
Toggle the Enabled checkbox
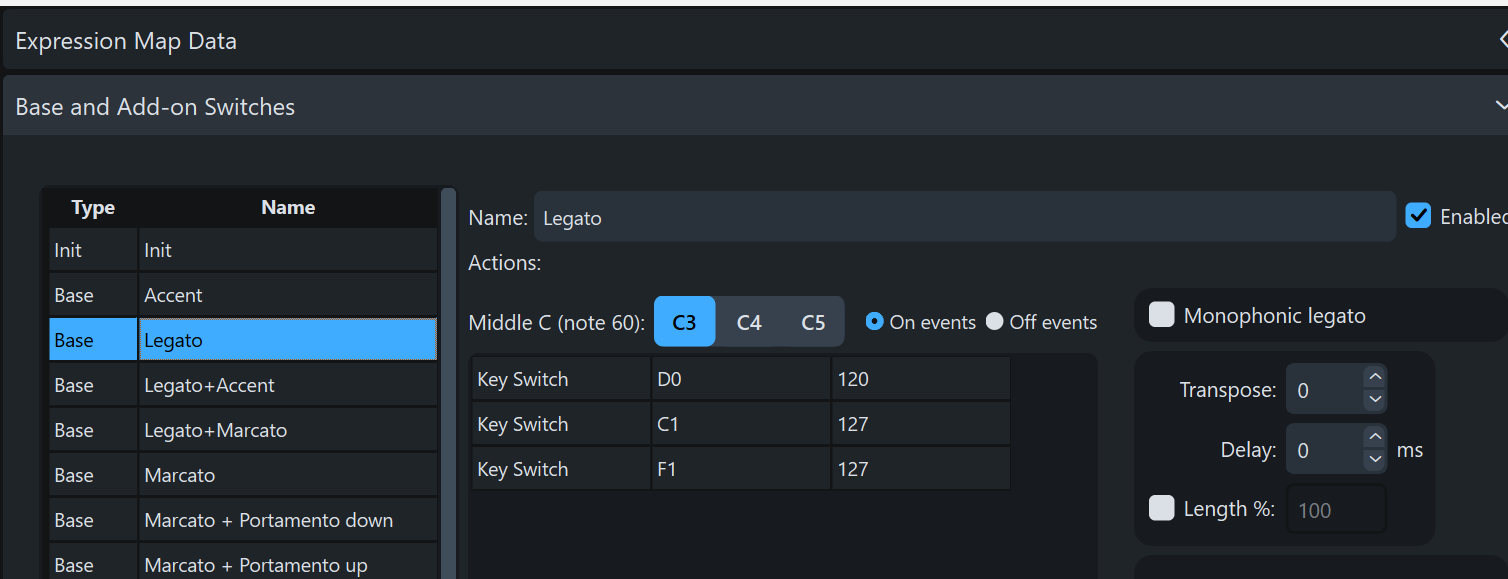click(1418, 216)
